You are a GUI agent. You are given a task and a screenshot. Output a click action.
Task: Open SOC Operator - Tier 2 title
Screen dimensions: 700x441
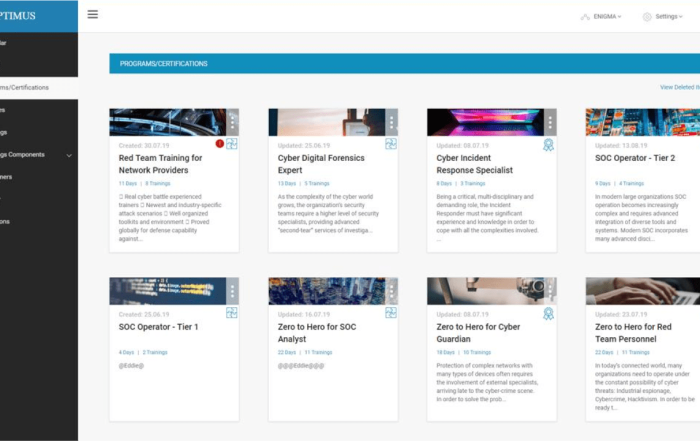coord(635,158)
